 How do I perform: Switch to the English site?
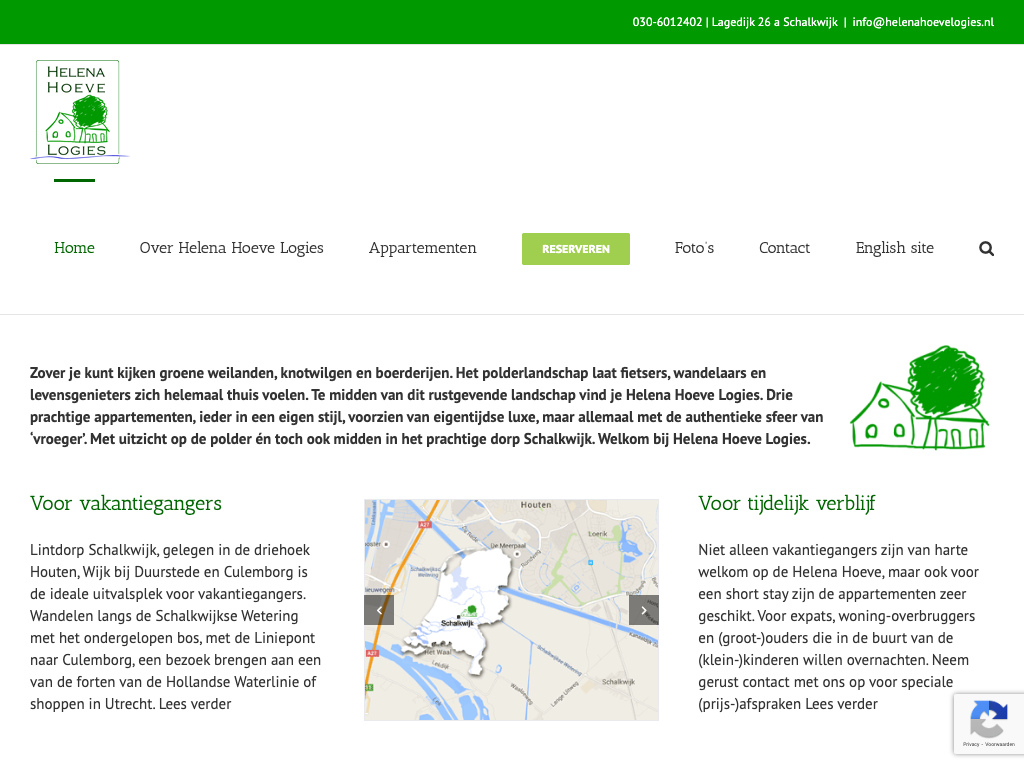[x=894, y=248]
